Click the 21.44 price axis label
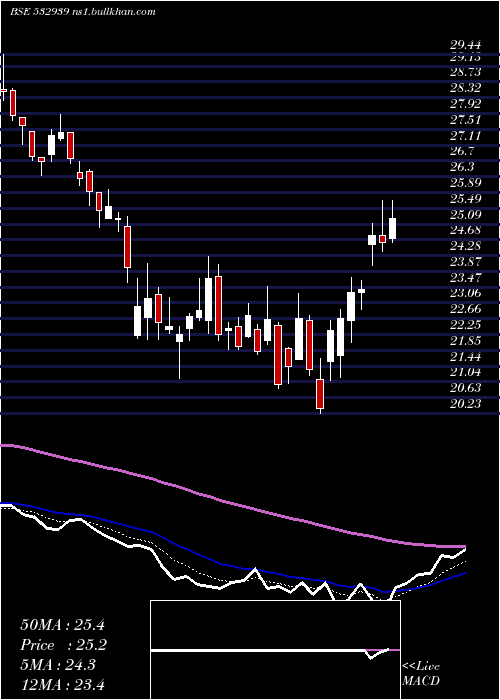 pos(466,356)
